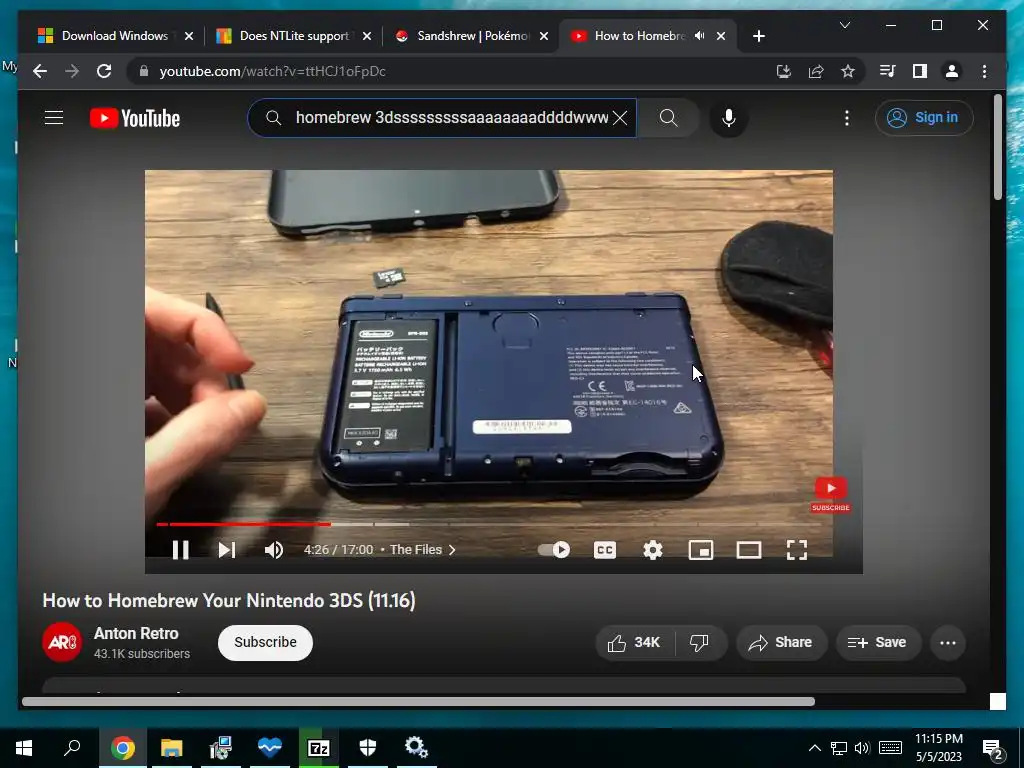Open more actions ellipsis menu

pos(948,643)
